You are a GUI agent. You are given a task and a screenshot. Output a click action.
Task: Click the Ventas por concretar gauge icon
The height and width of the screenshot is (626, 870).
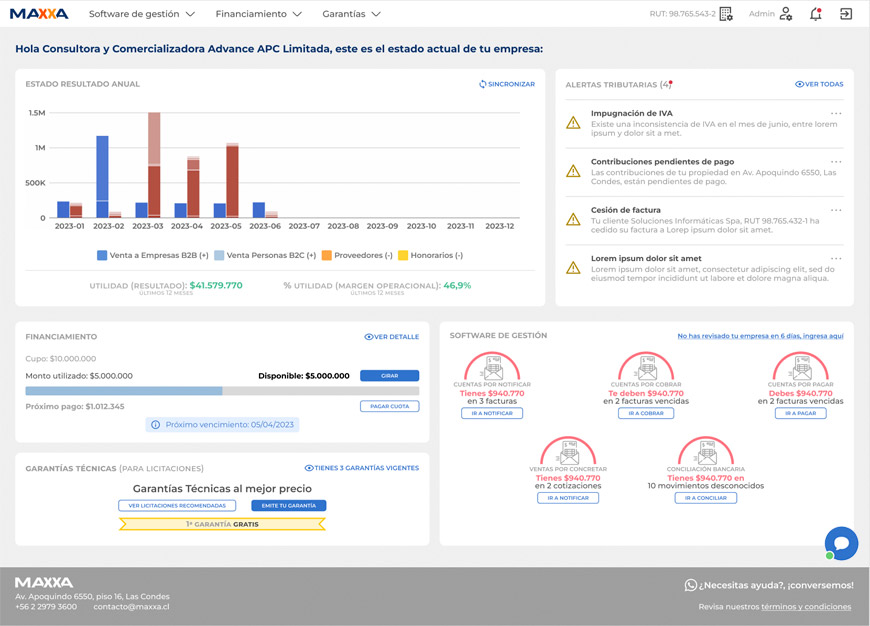(x=568, y=451)
